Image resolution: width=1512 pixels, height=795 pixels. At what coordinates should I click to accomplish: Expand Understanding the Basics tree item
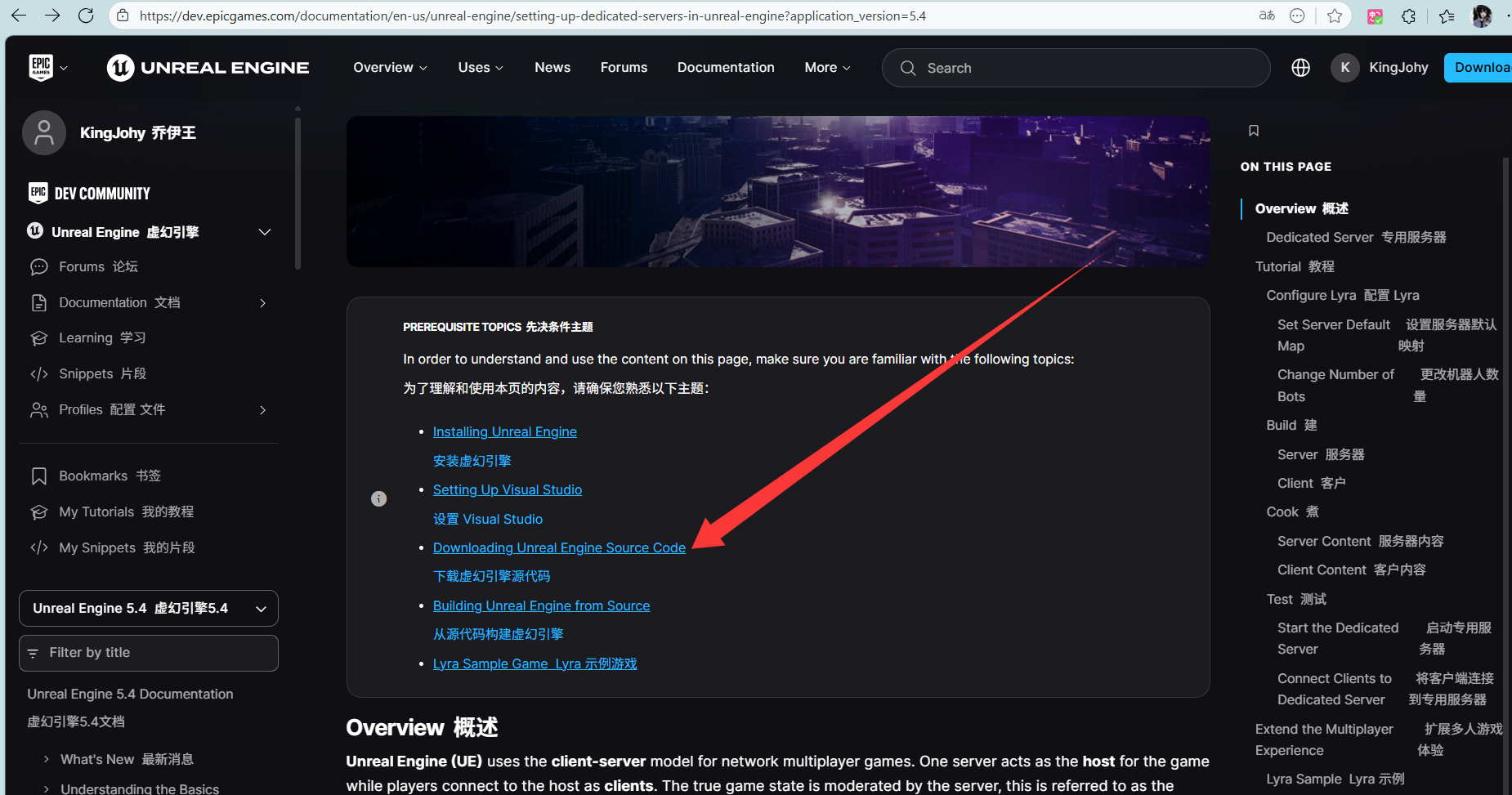click(47, 789)
